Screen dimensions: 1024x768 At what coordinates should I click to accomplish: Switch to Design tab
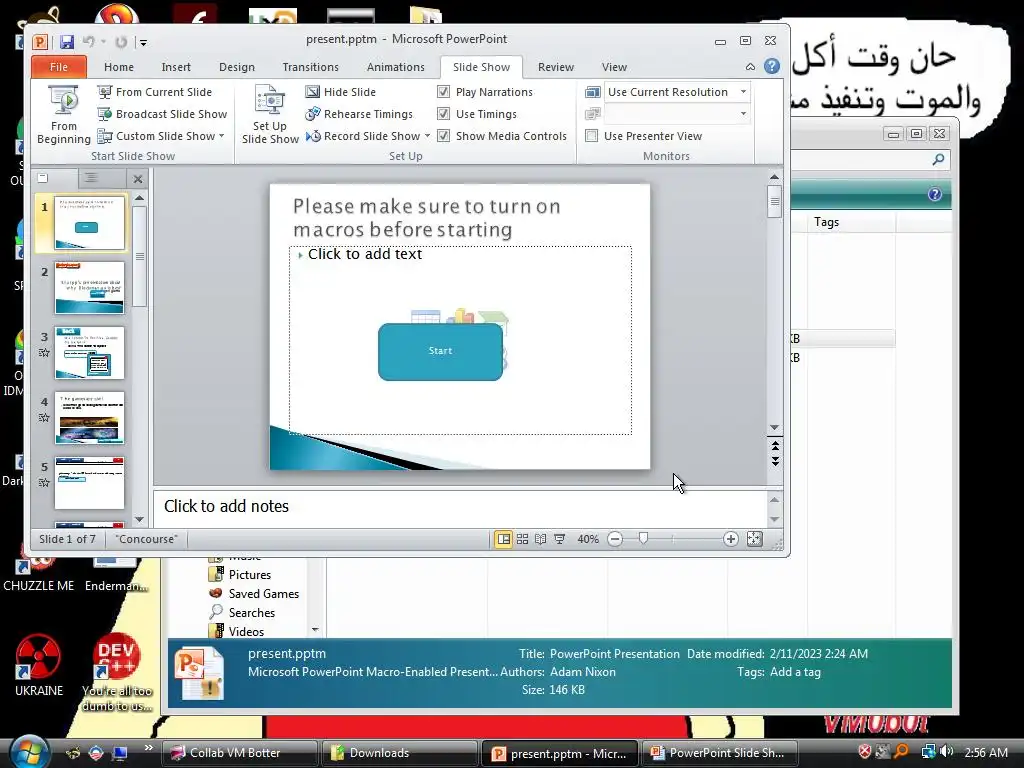click(x=237, y=67)
